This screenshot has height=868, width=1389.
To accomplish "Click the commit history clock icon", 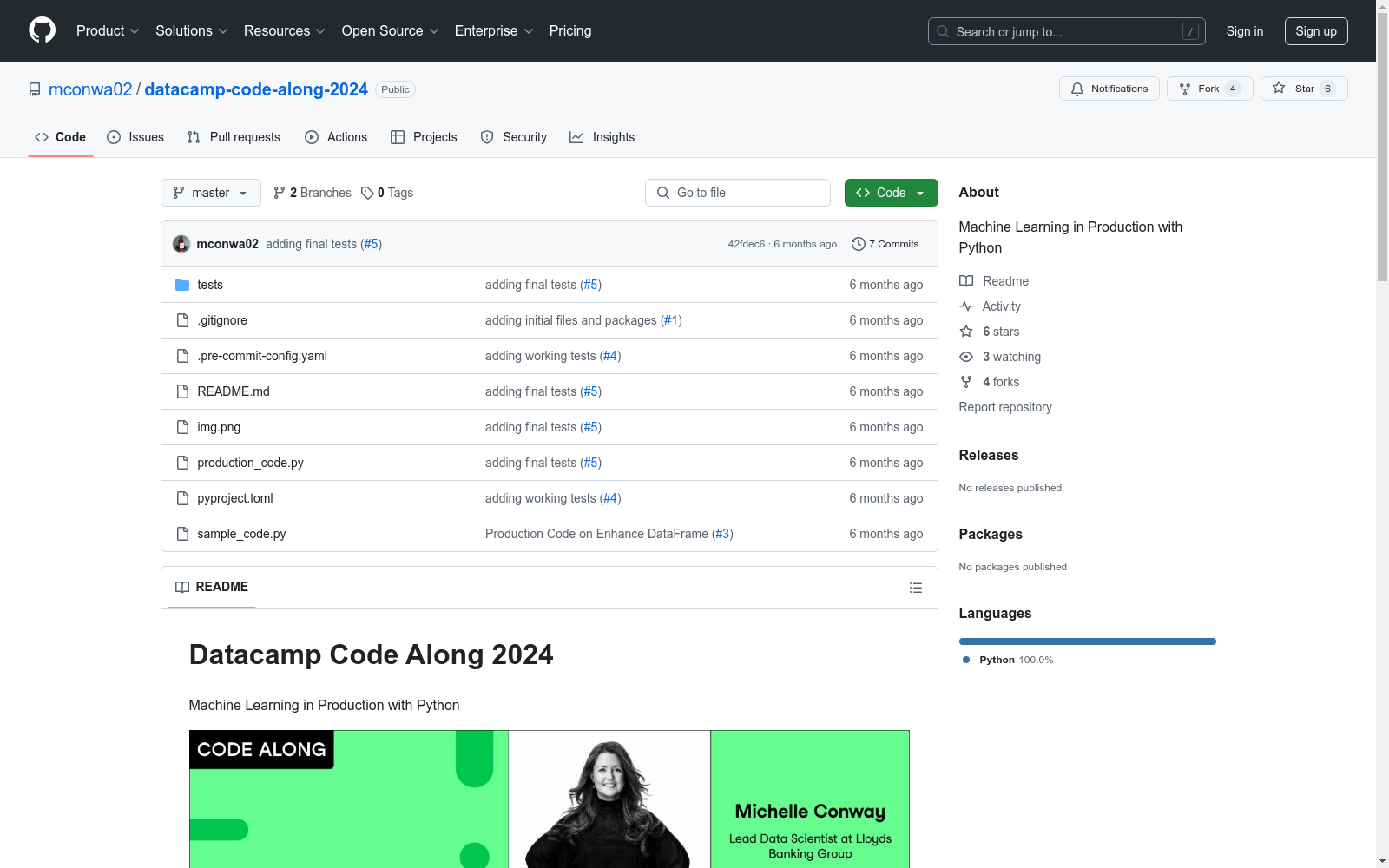I will click(x=859, y=244).
